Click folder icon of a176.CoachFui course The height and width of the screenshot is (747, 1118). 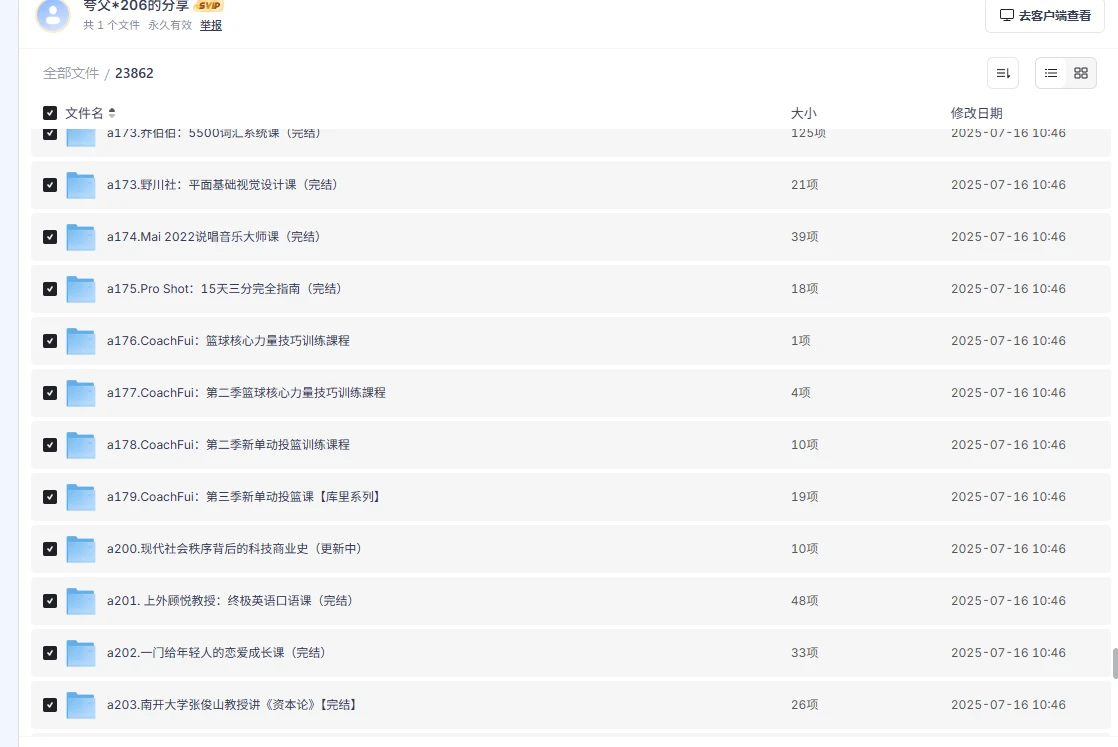click(x=80, y=341)
